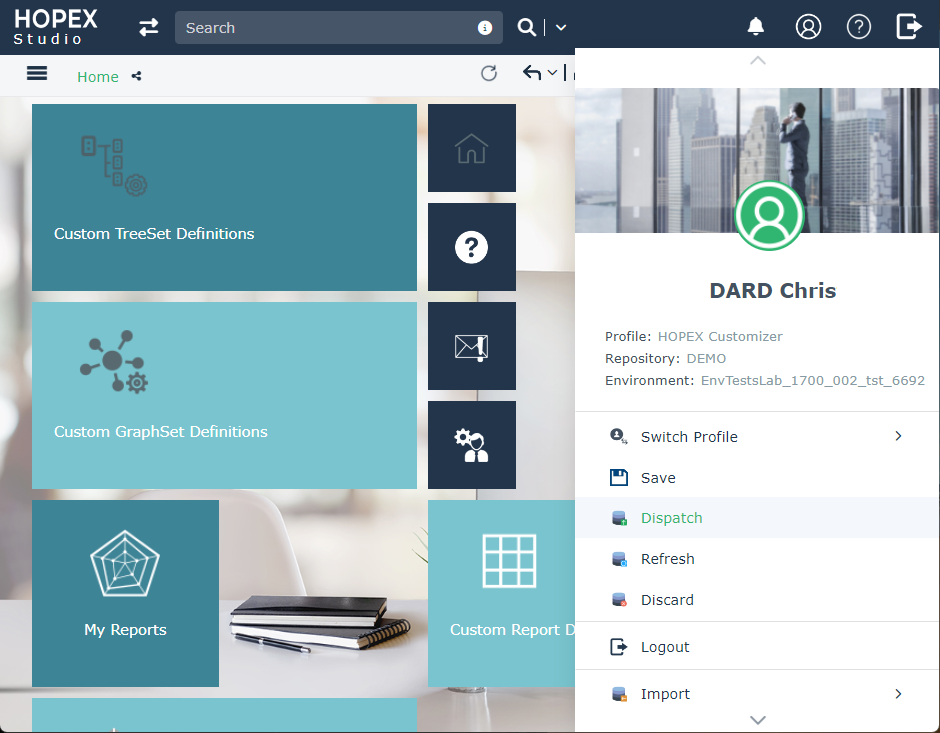Open the user account icon
This screenshot has height=733, width=940.
[x=808, y=27]
